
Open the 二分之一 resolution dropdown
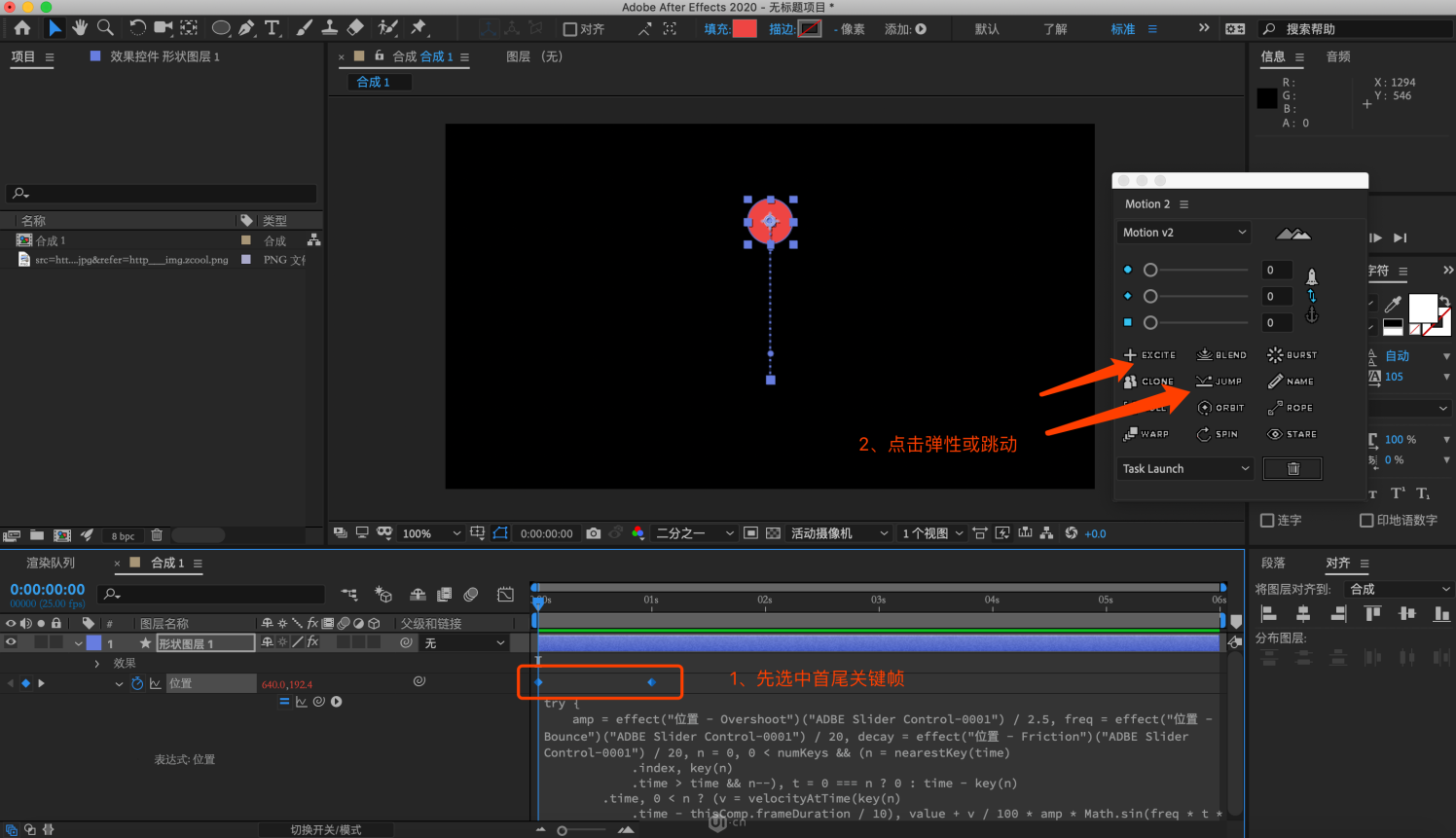point(694,533)
